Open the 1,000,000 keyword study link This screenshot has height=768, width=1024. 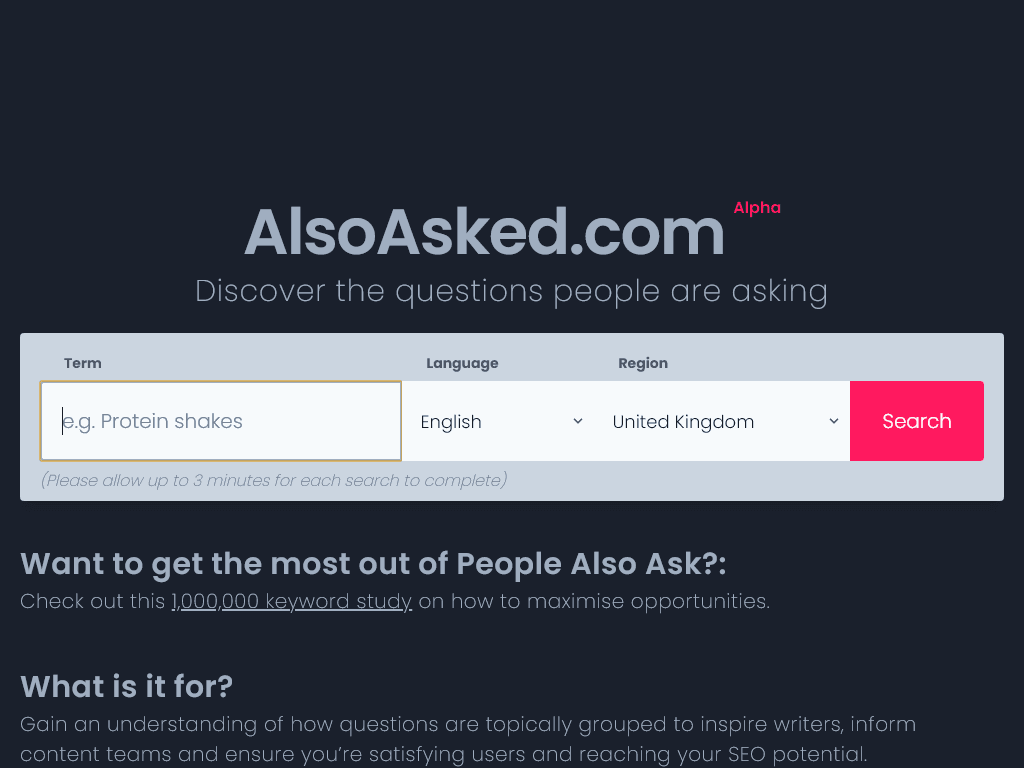291,601
